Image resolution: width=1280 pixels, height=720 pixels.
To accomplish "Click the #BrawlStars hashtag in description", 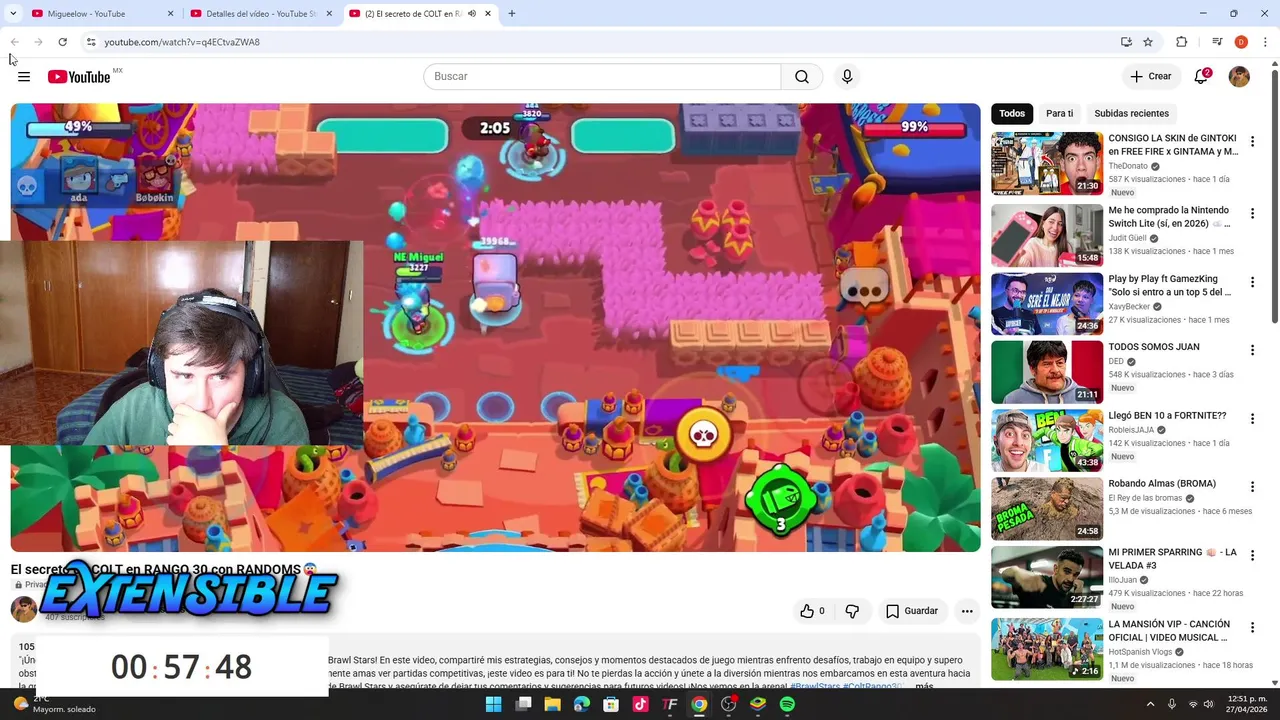I will (815, 686).
